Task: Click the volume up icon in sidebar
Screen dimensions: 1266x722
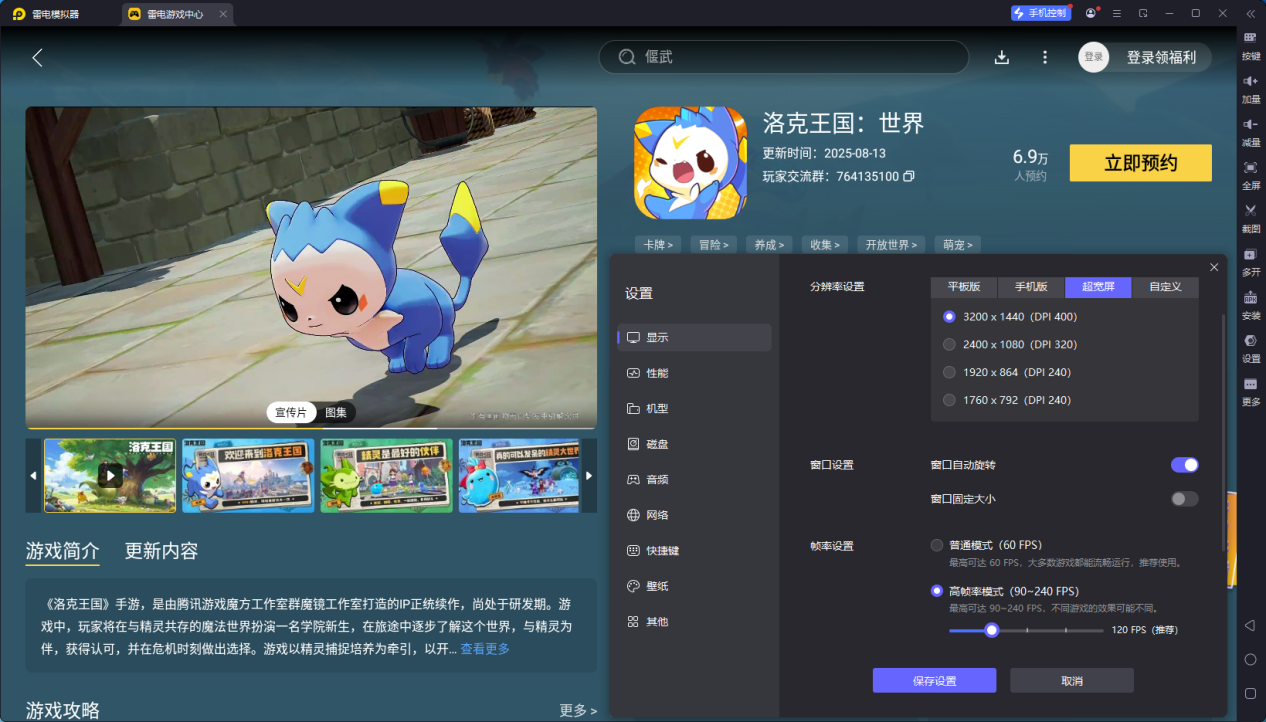Action: click(1250, 82)
